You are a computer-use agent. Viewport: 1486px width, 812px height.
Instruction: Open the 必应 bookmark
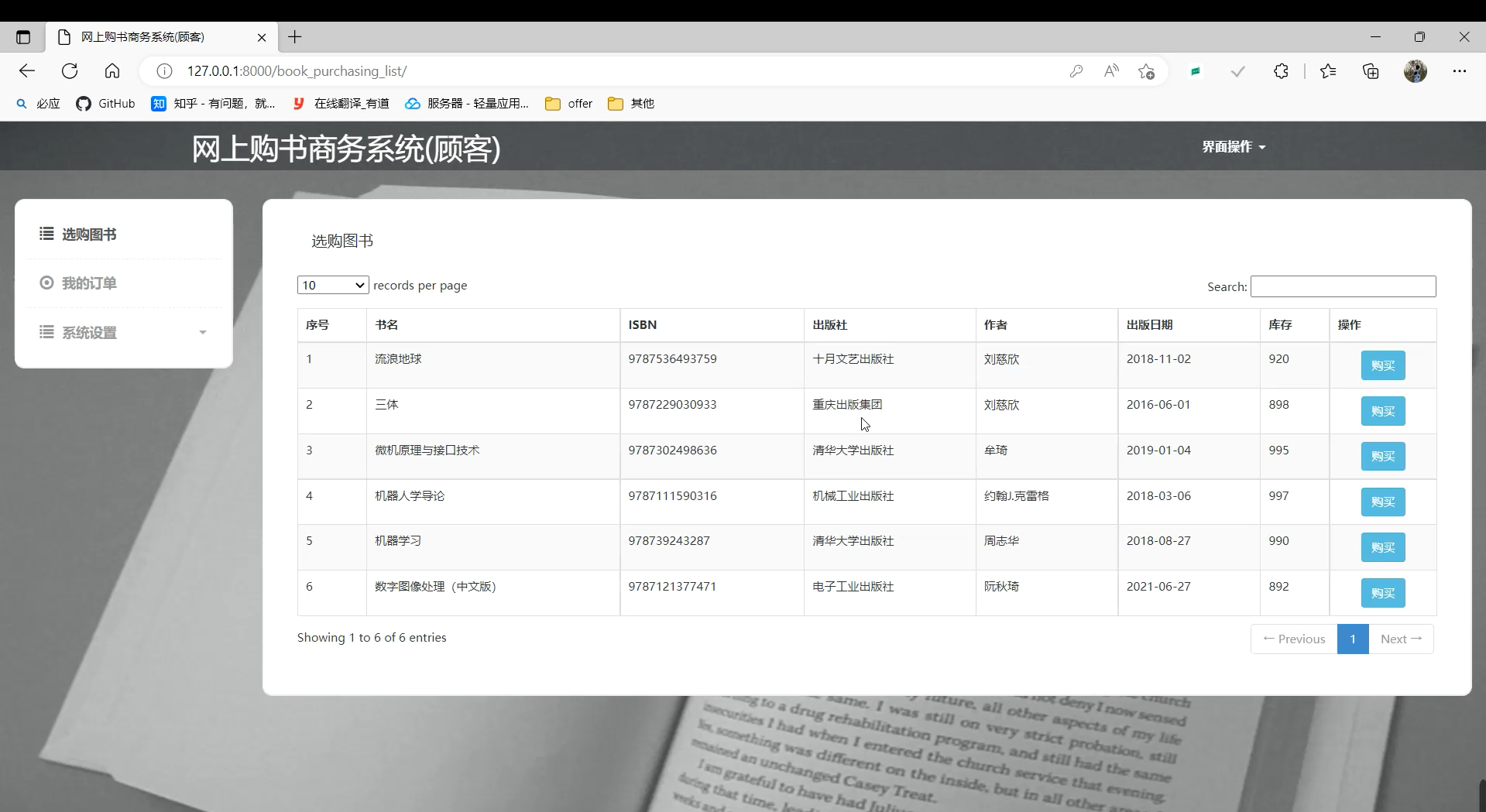(38, 104)
